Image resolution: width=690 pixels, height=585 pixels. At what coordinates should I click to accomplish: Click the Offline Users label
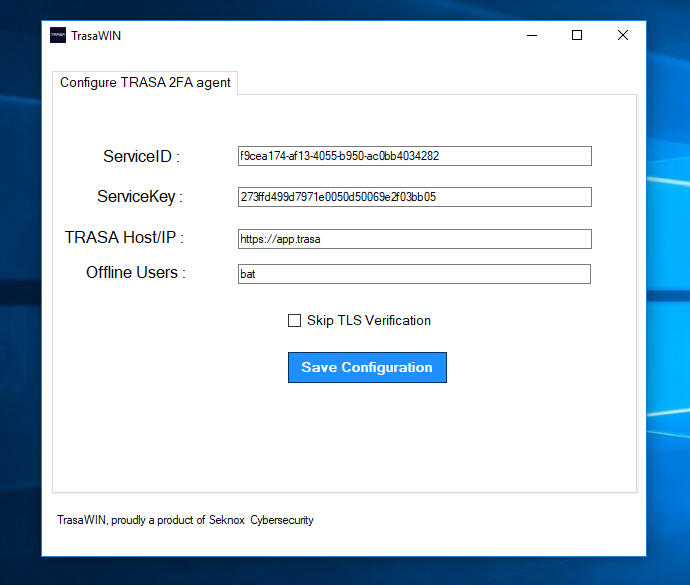coord(136,272)
